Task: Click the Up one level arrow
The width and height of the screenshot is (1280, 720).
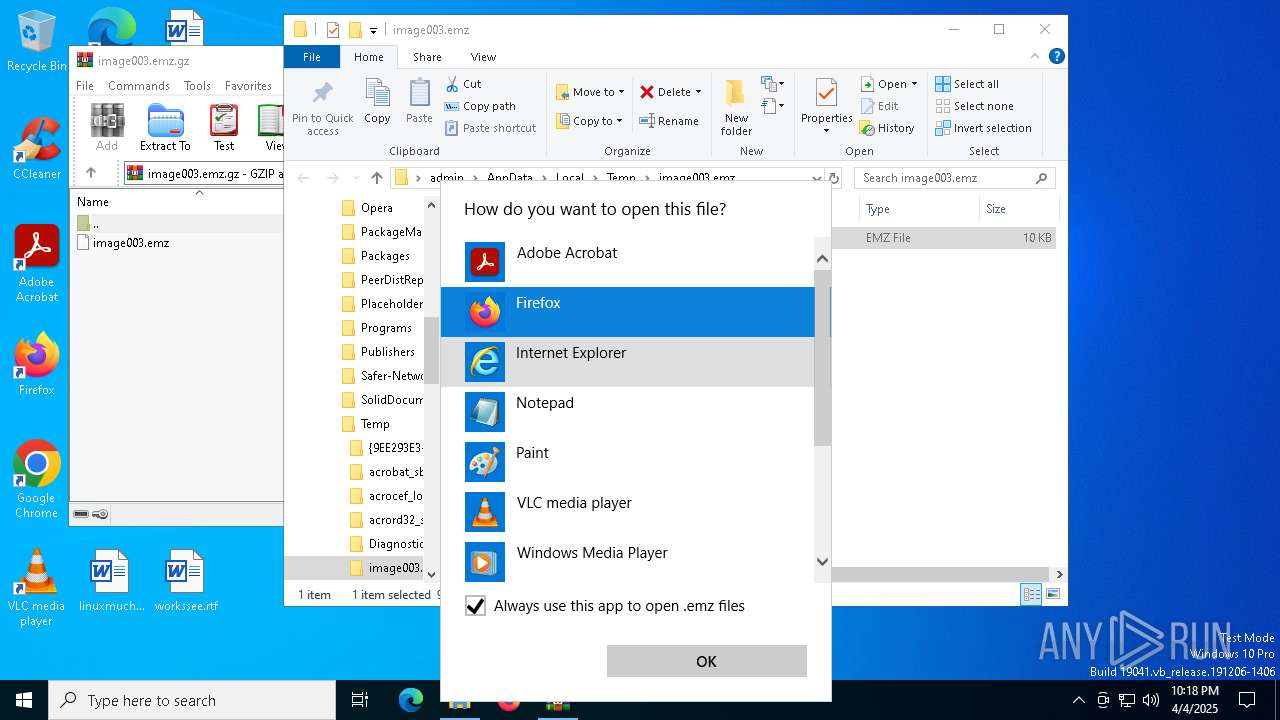Action: [x=376, y=178]
